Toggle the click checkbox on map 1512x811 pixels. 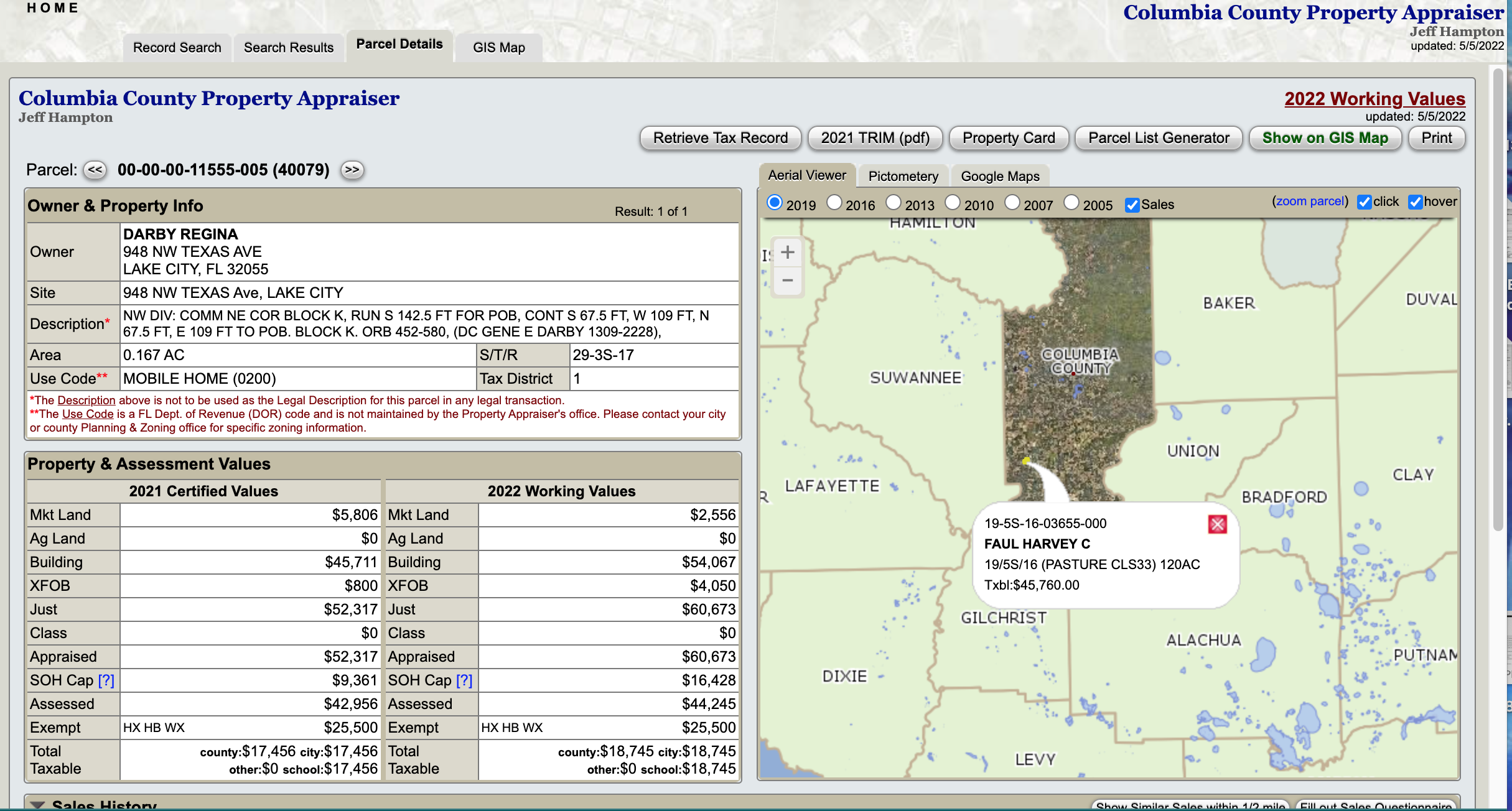pos(1364,202)
